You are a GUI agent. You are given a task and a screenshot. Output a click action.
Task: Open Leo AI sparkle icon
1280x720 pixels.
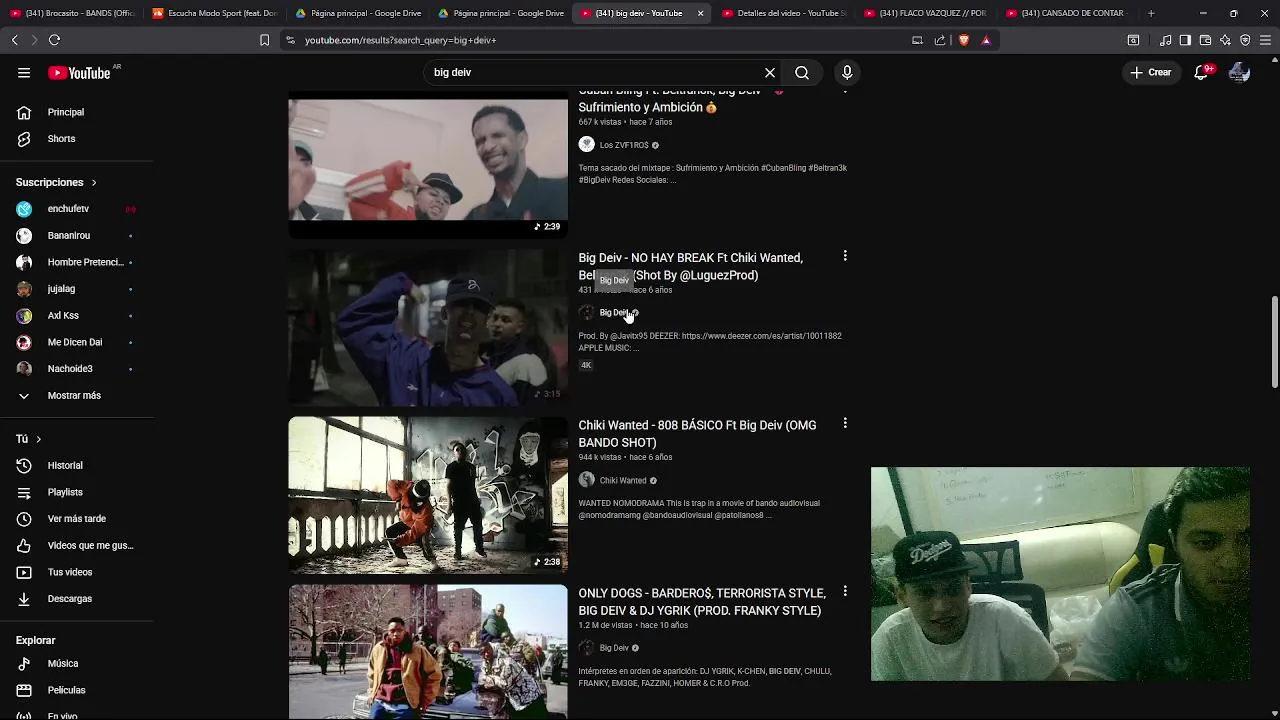tap(1225, 40)
